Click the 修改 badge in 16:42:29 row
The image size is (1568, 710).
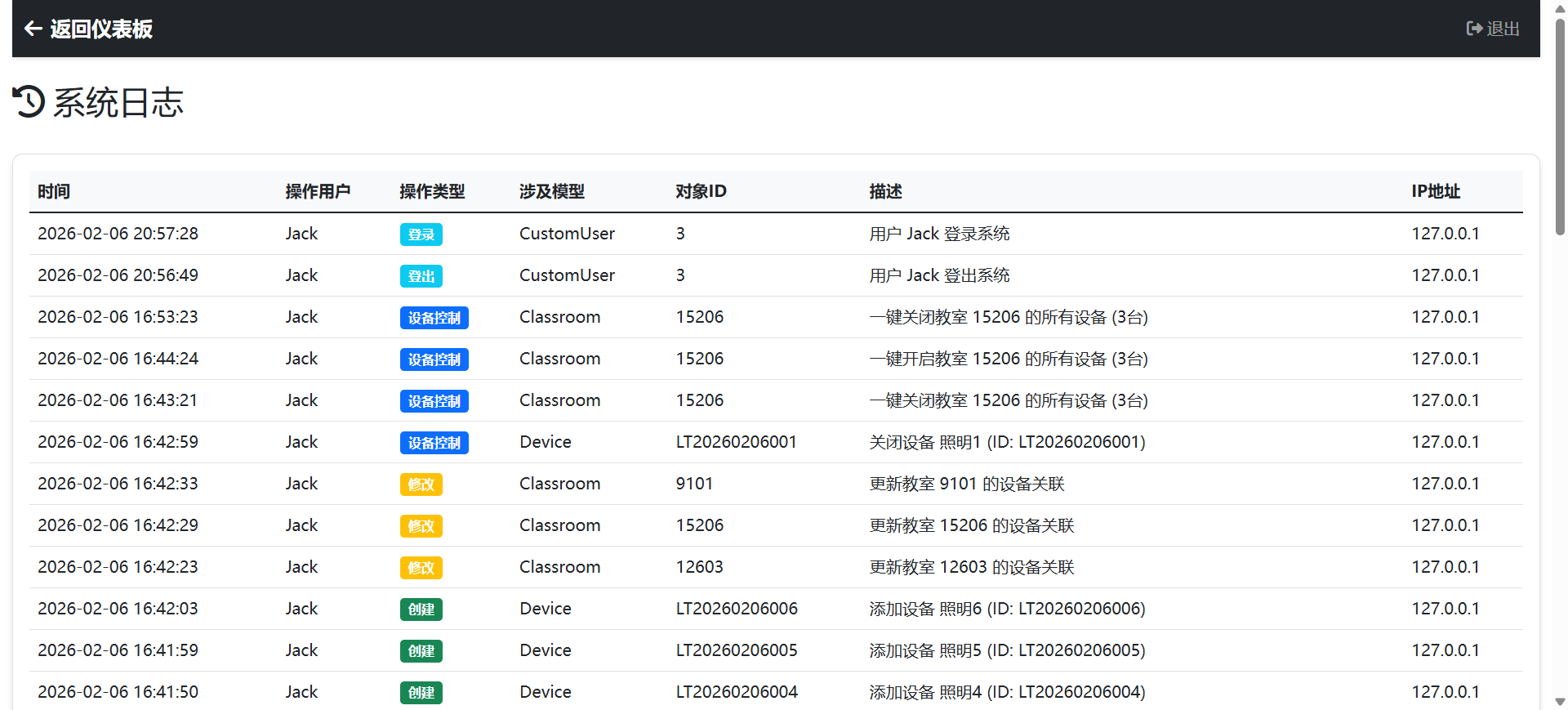(x=421, y=526)
